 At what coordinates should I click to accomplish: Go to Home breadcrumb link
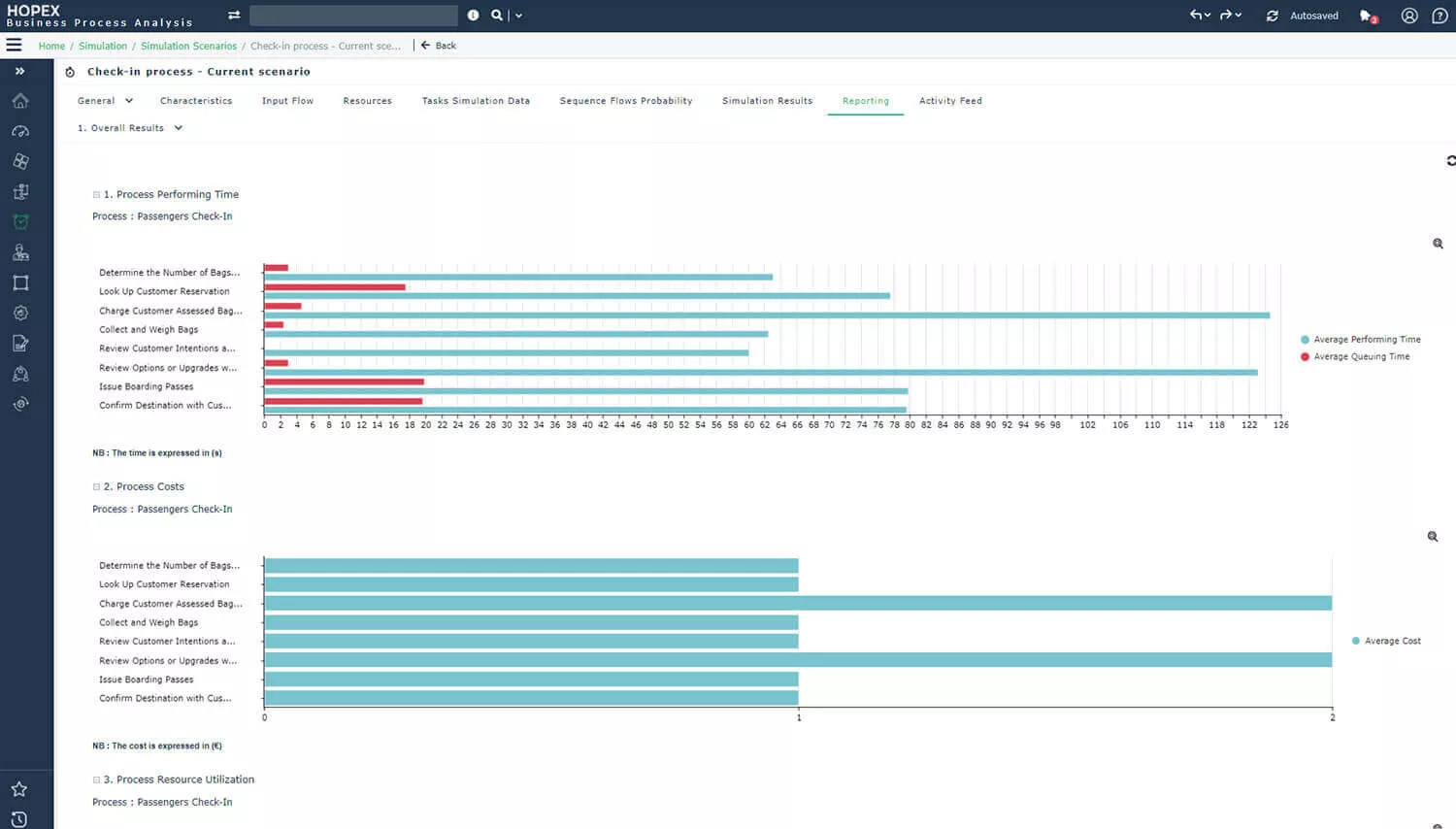(x=51, y=46)
